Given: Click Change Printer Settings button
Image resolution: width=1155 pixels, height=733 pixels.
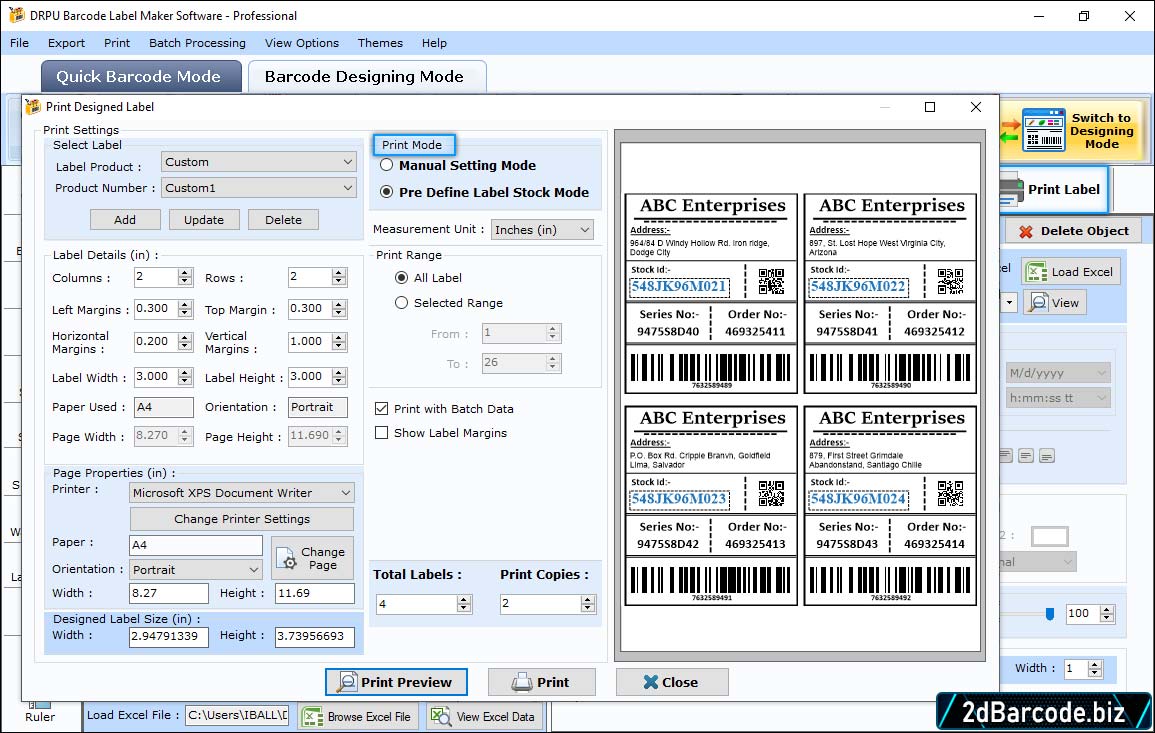Looking at the screenshot, I should pos(242,519).
